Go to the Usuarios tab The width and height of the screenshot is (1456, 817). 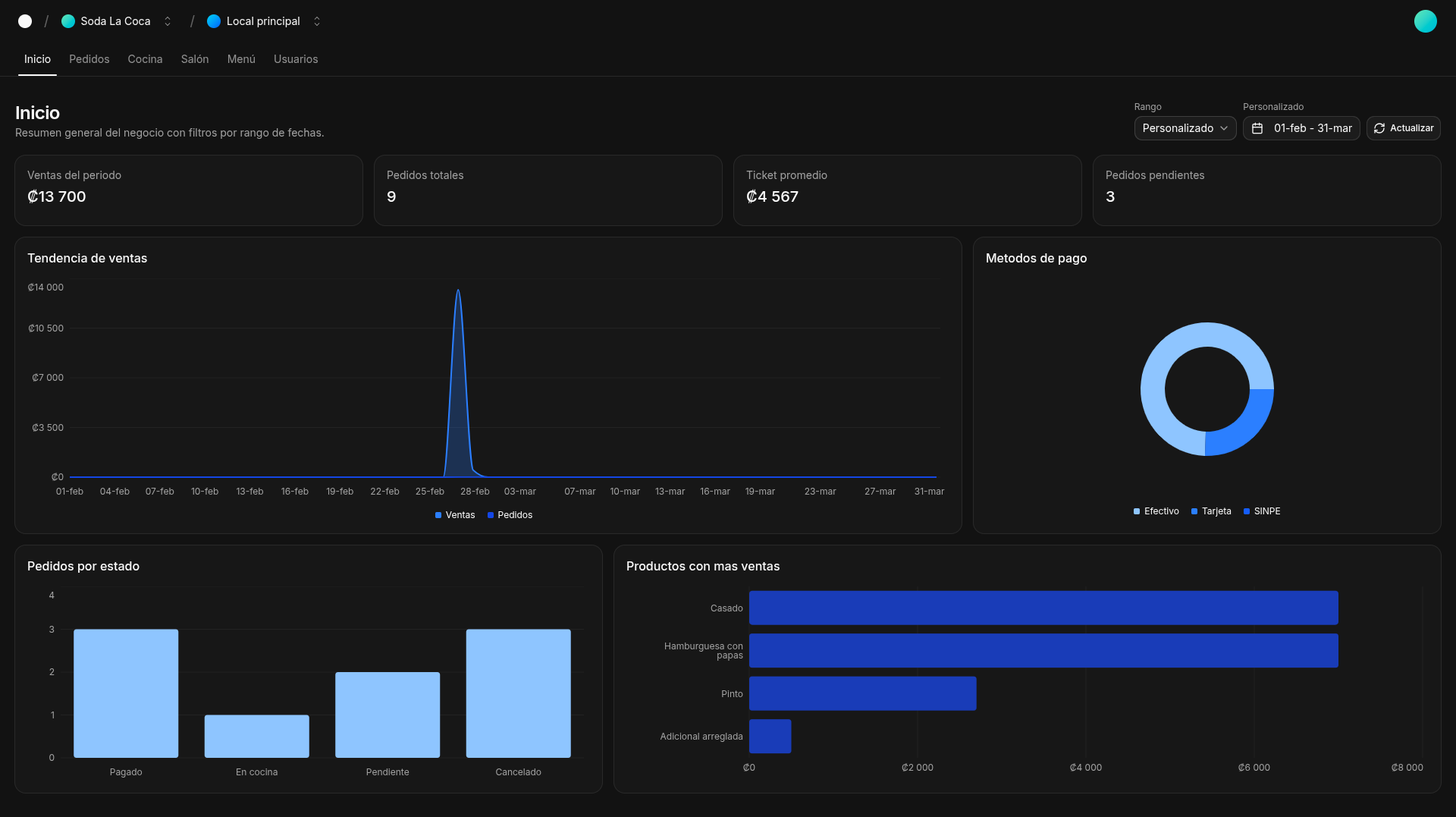click(x=296, y=59)
